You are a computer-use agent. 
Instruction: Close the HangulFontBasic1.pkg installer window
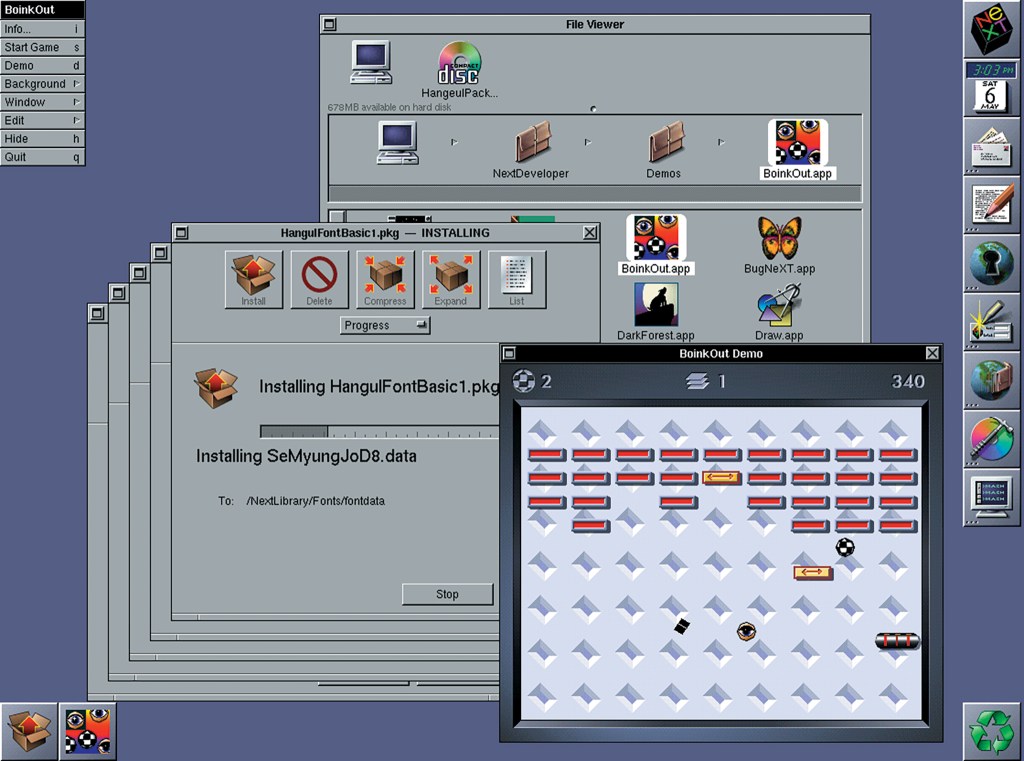pyautogui.click(x=590, y=233)
